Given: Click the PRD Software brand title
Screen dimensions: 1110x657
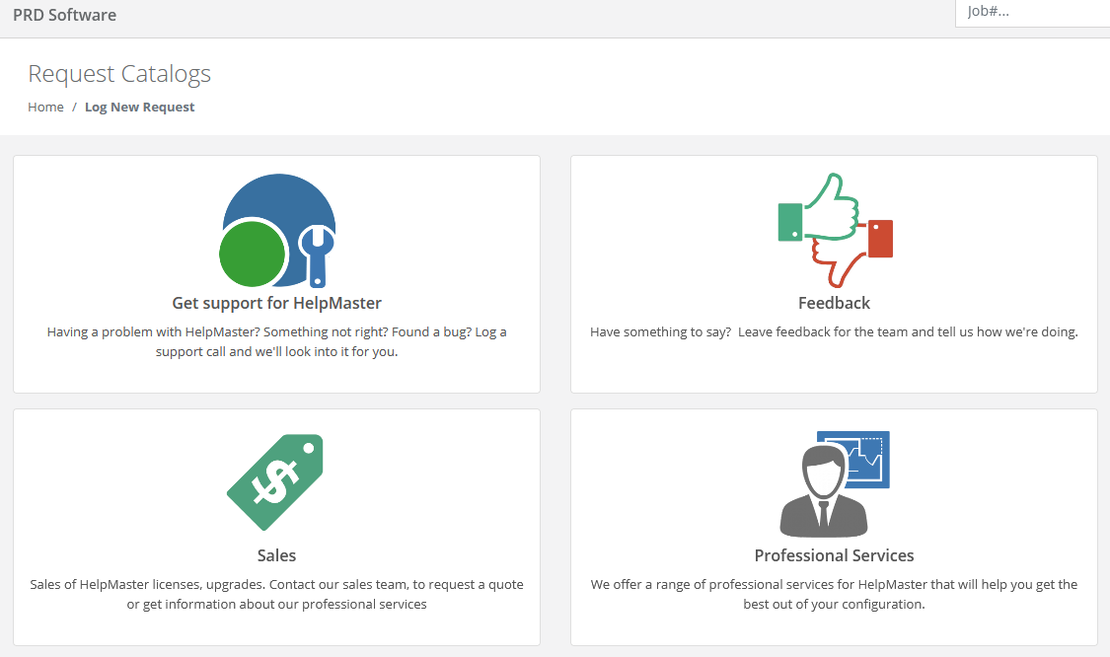Looking at the screenshot, I should (x=64, y=15).
